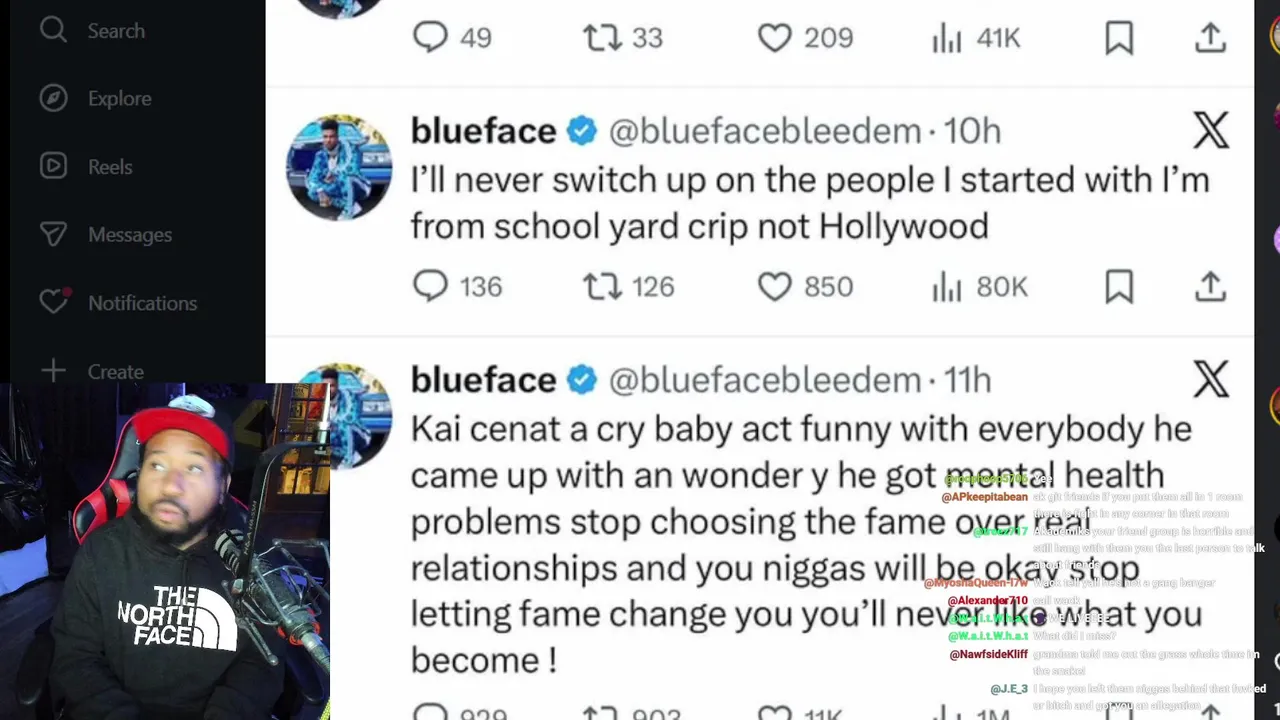Retweet the top tweet with 33 reposts

pos(602,38)
